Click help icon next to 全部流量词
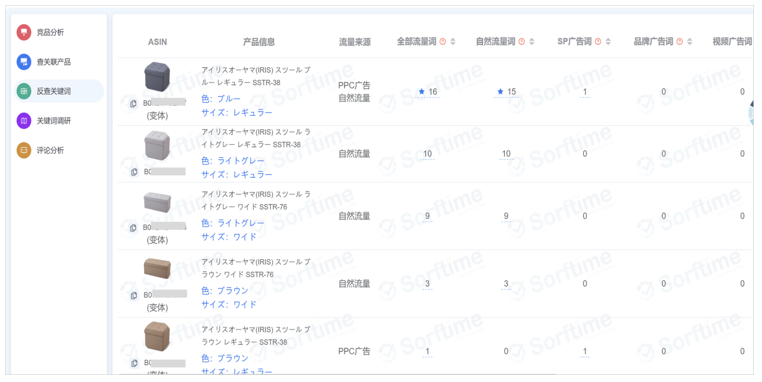The height and width of the screenshot is (382, 762). pos(443,42)
